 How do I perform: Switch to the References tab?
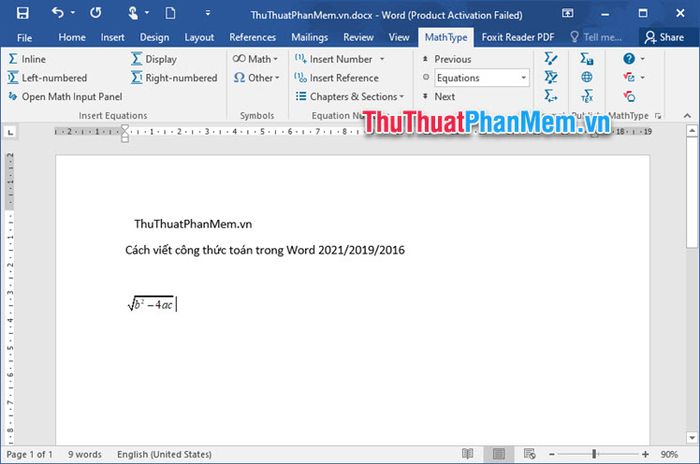(253, 38)
